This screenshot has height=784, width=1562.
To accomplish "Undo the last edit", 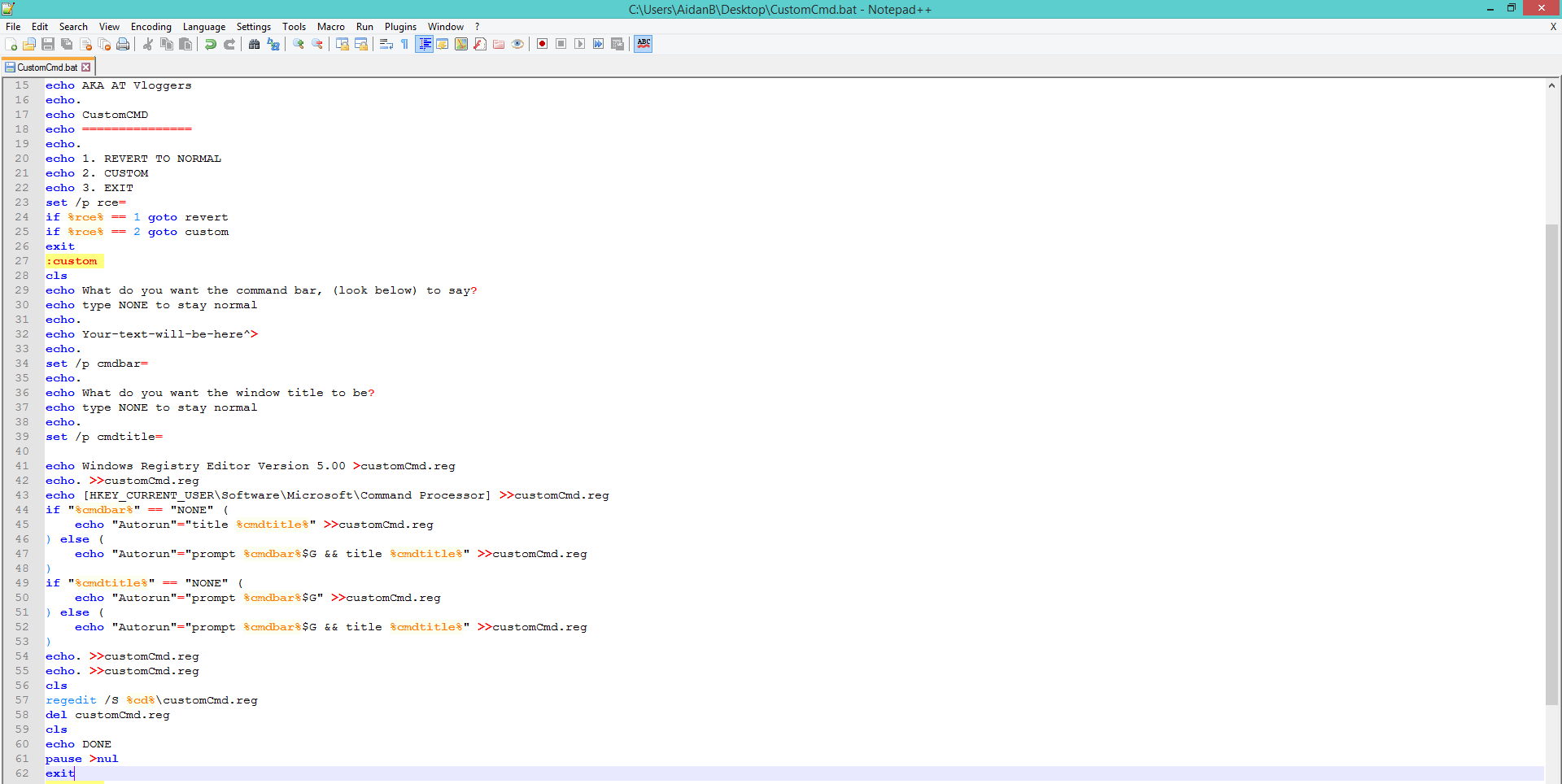I will tap(210, 44).
